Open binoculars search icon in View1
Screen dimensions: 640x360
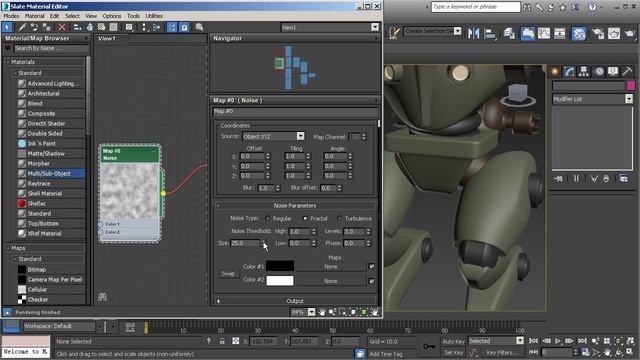tap(102, 297)
